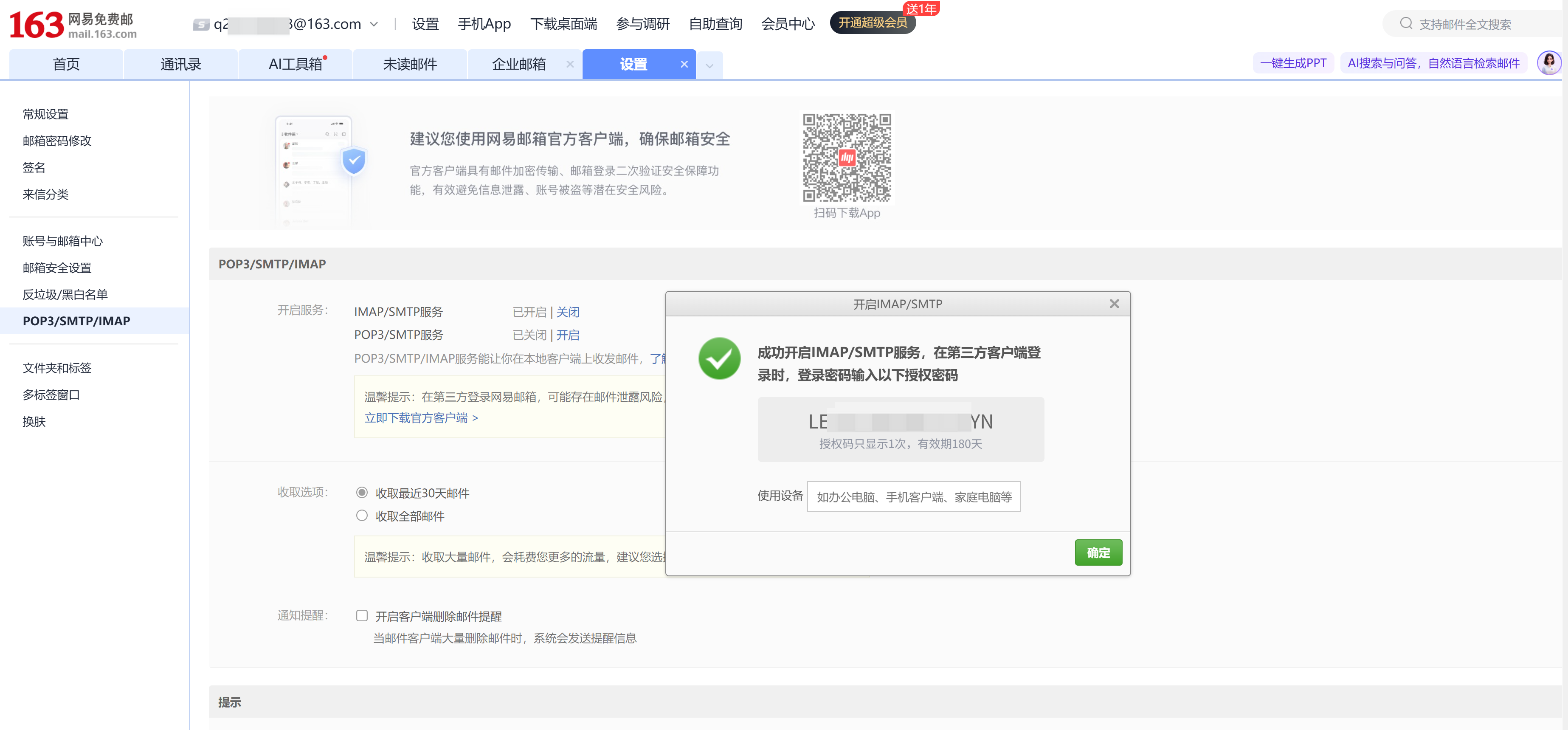The image size is (1568, 730).
Task: Expand the tab overflow chevron dropdown
Action: (710, 65)
